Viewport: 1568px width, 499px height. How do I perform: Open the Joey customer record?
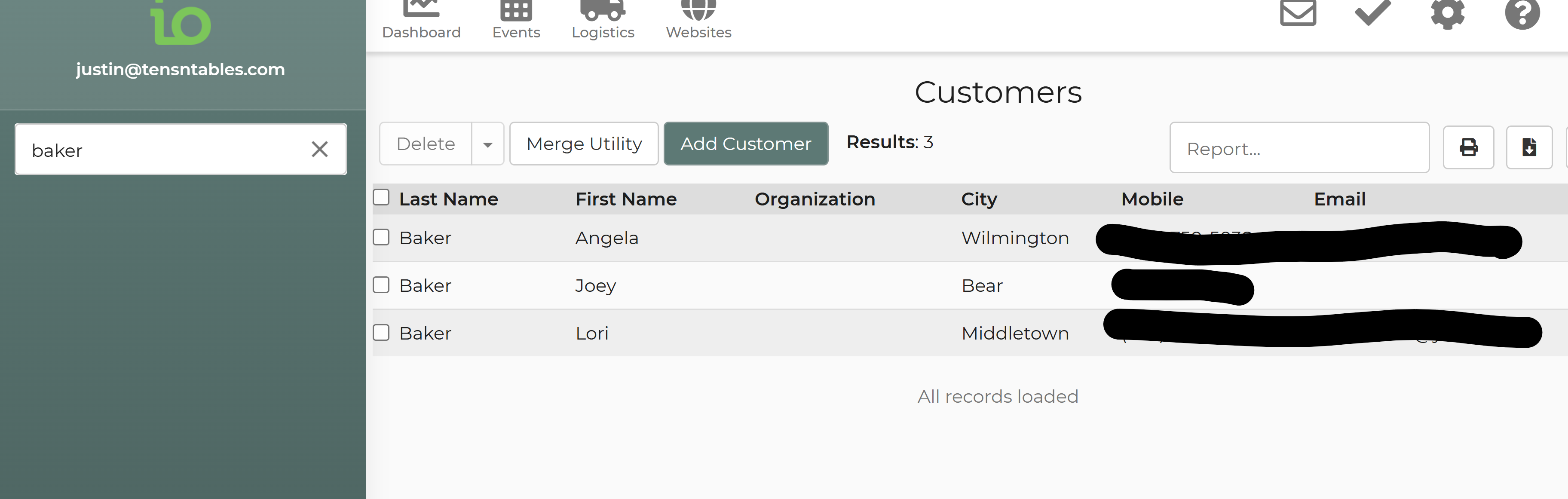pyautogui.click(x=595, y=286)
